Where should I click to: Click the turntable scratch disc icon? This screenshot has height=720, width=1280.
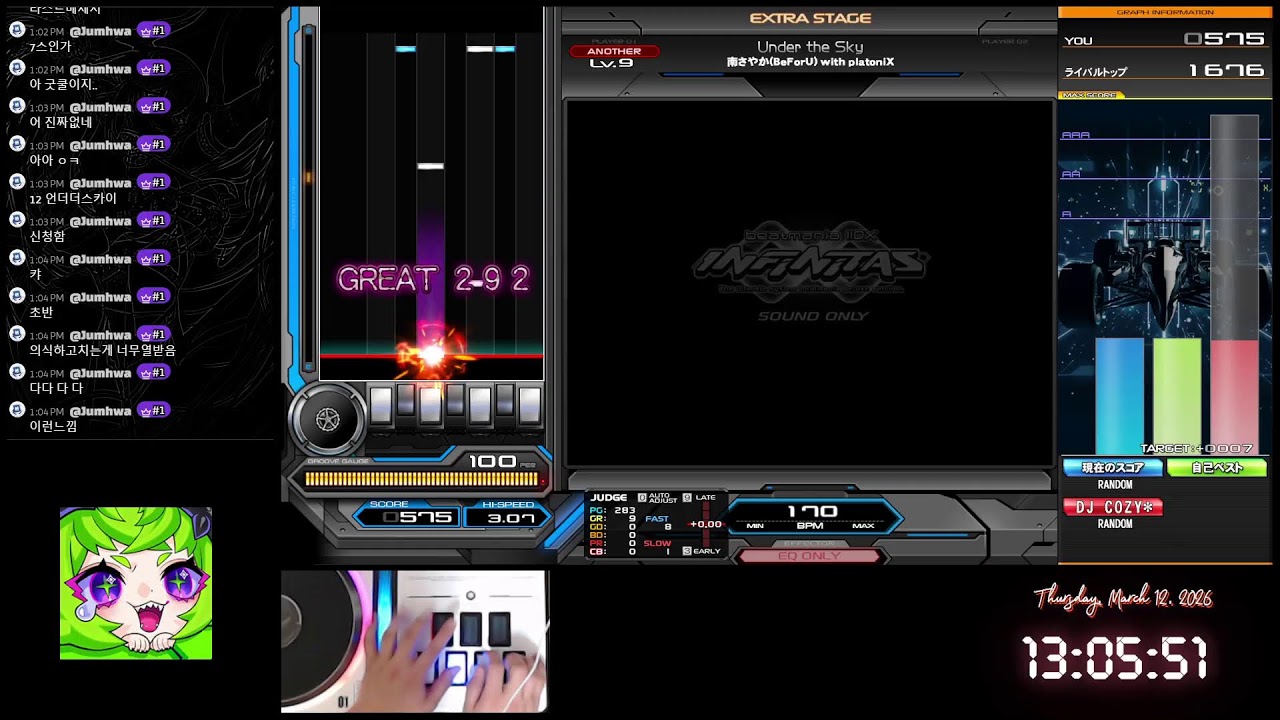tap(328, 420)
